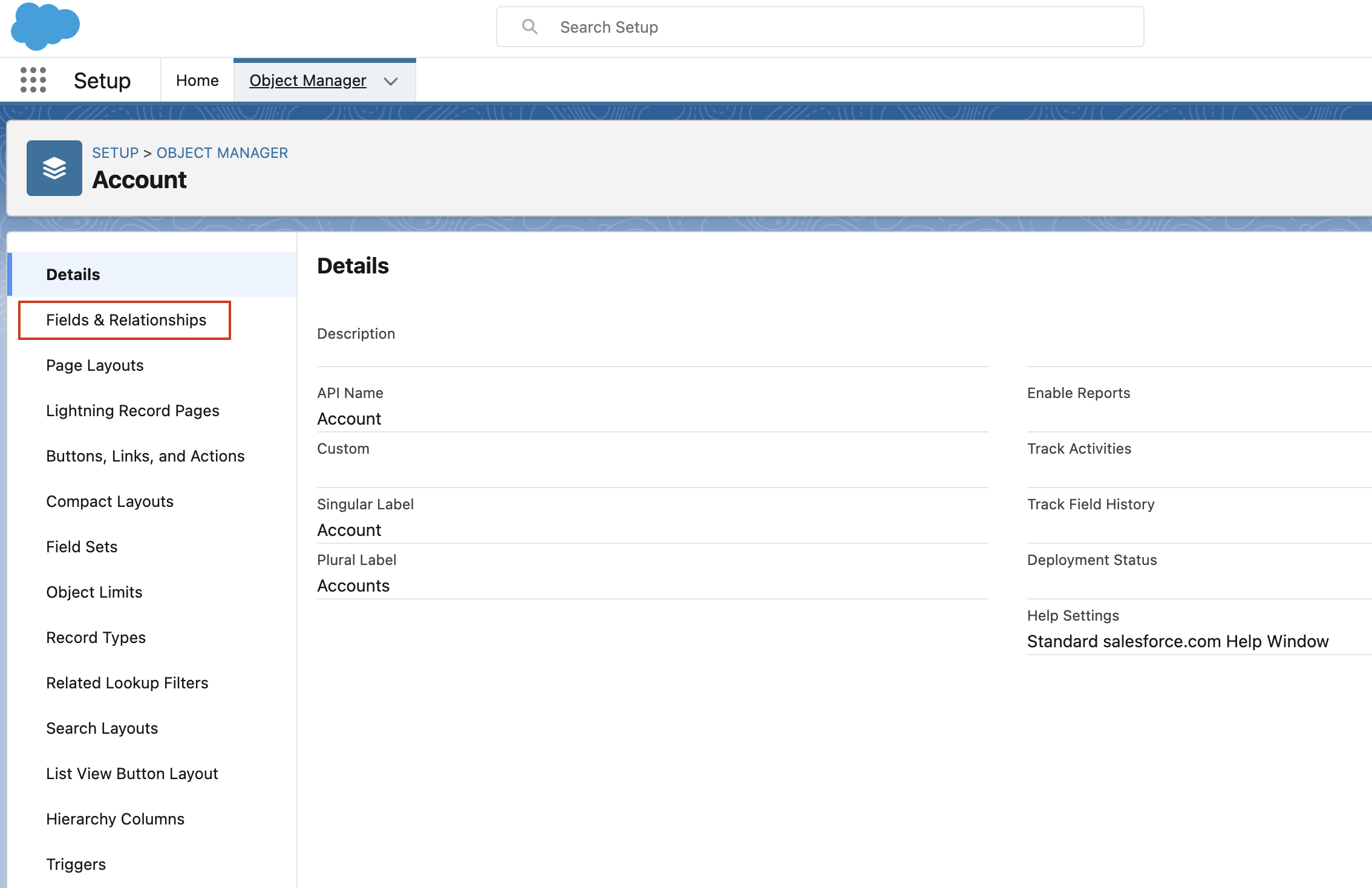Go to Lightning Record Pages
Screen dimensions: 1372x888
coord(132,411)
